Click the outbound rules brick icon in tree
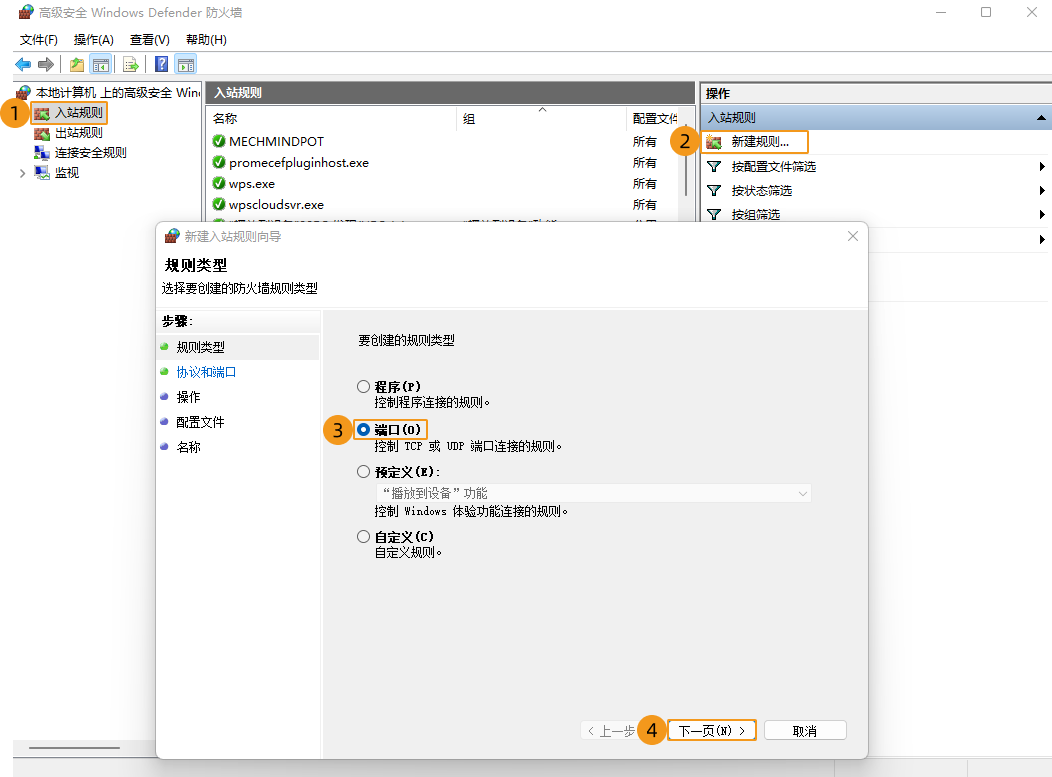The width and height of the screenshot is (1052, 777). [42, 133]
